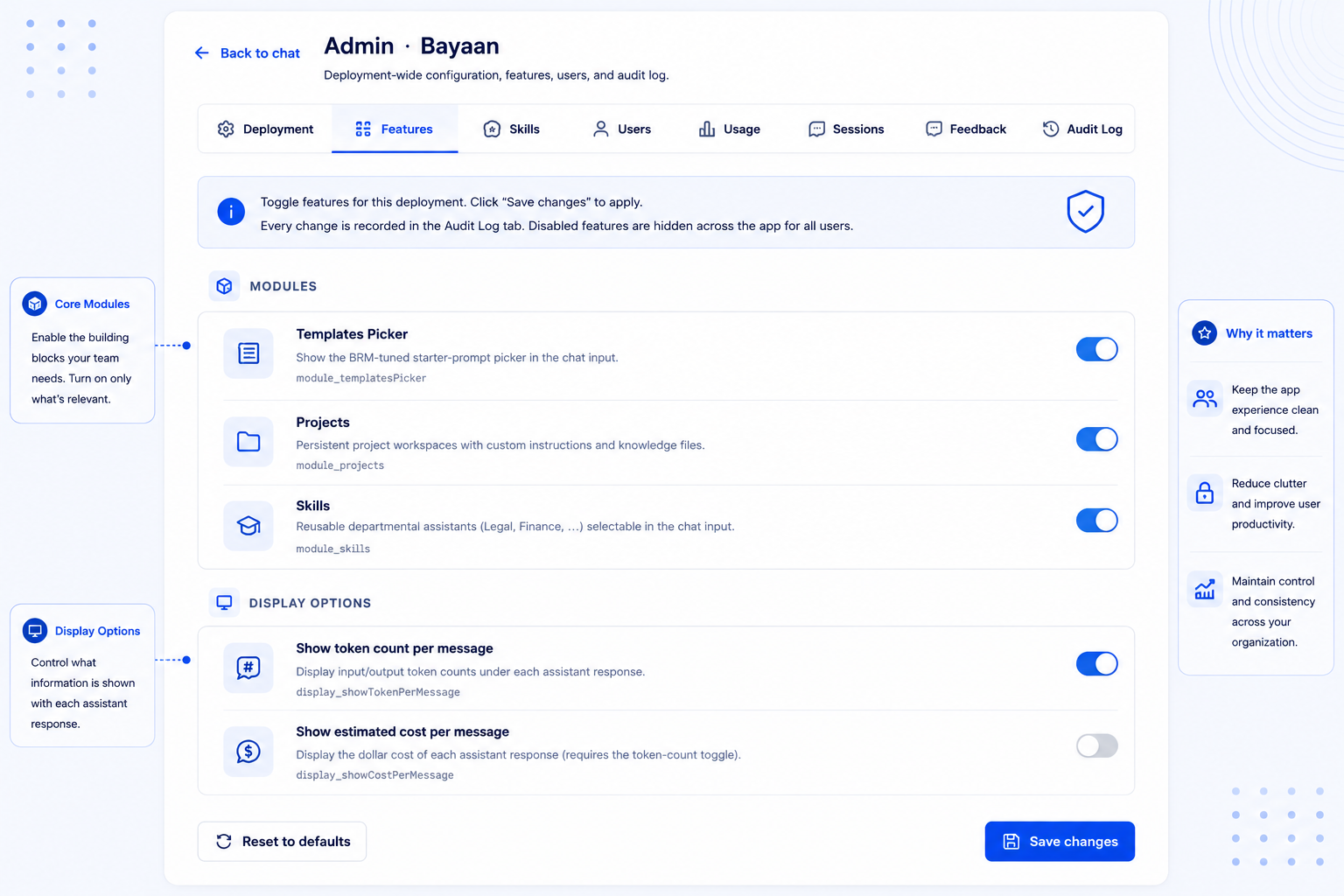Disable the Templates Picker toggle
Viewport: 1344px width, 896px height.
pos(1097,349)
